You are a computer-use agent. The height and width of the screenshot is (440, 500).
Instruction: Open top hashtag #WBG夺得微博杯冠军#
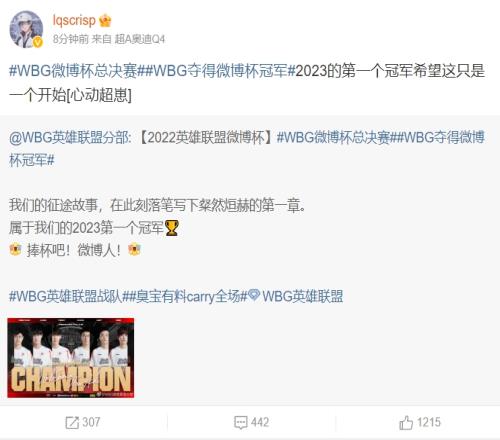point(216,71)
